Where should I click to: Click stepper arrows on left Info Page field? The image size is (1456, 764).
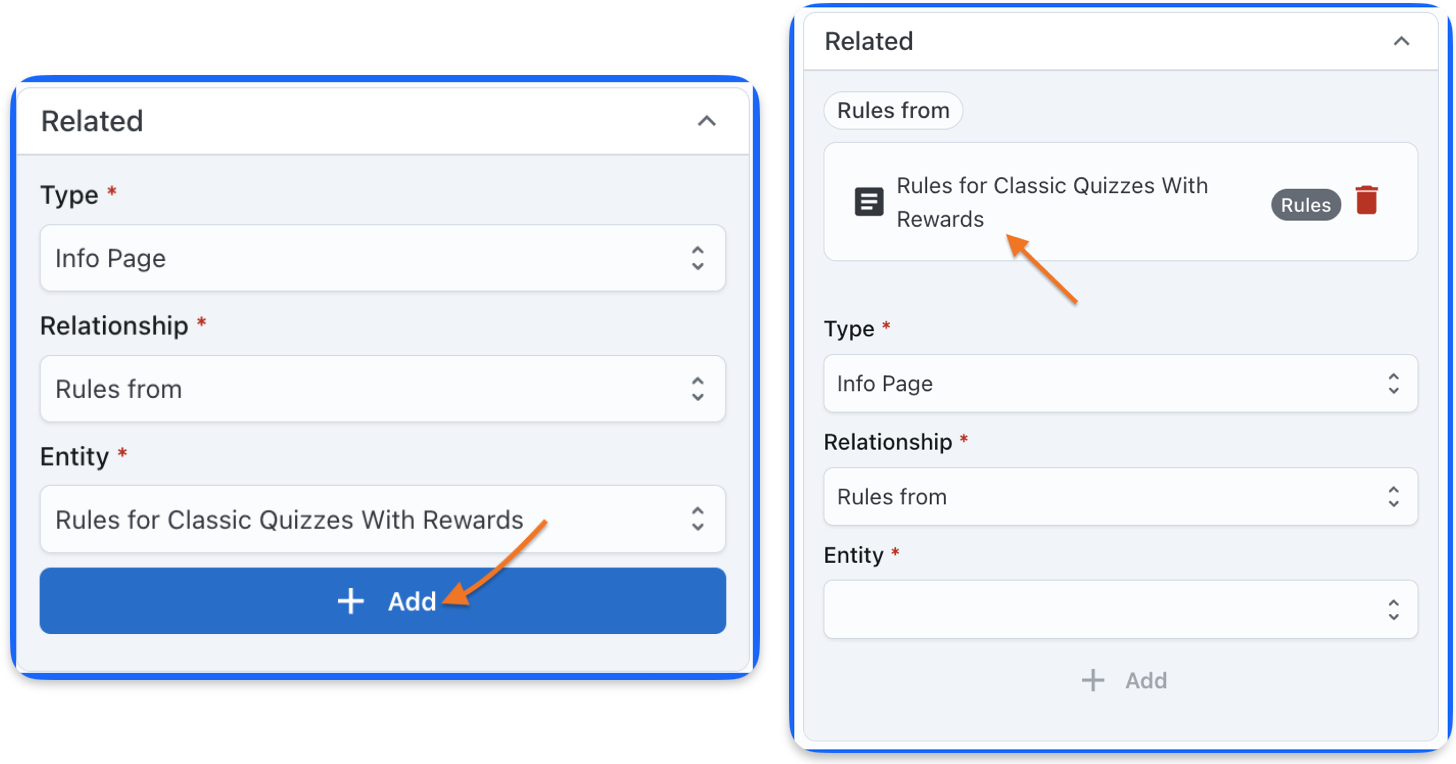pyautogui.click(x=698, y=258)
